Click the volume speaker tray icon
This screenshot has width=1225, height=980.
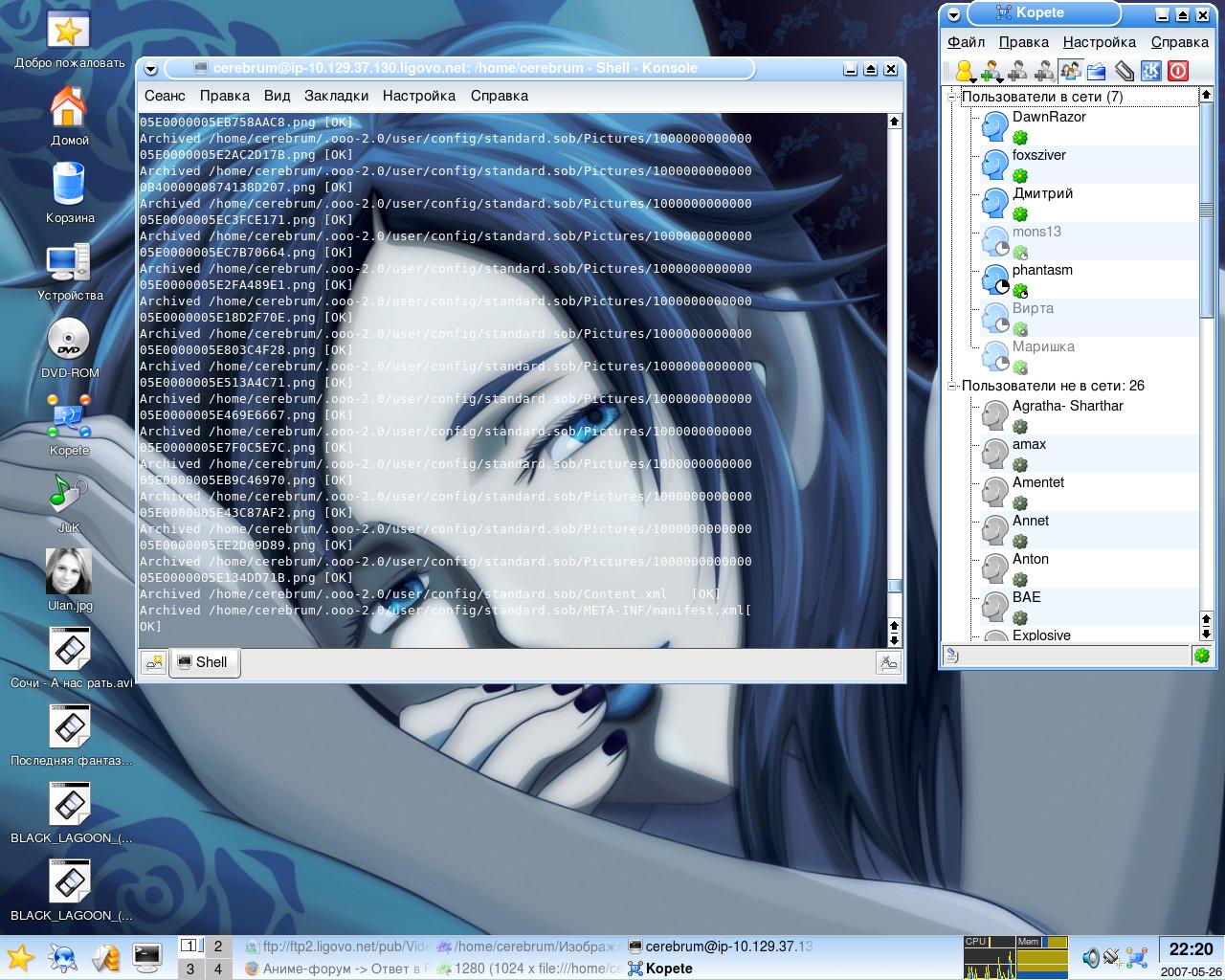tap(1090, 957)
